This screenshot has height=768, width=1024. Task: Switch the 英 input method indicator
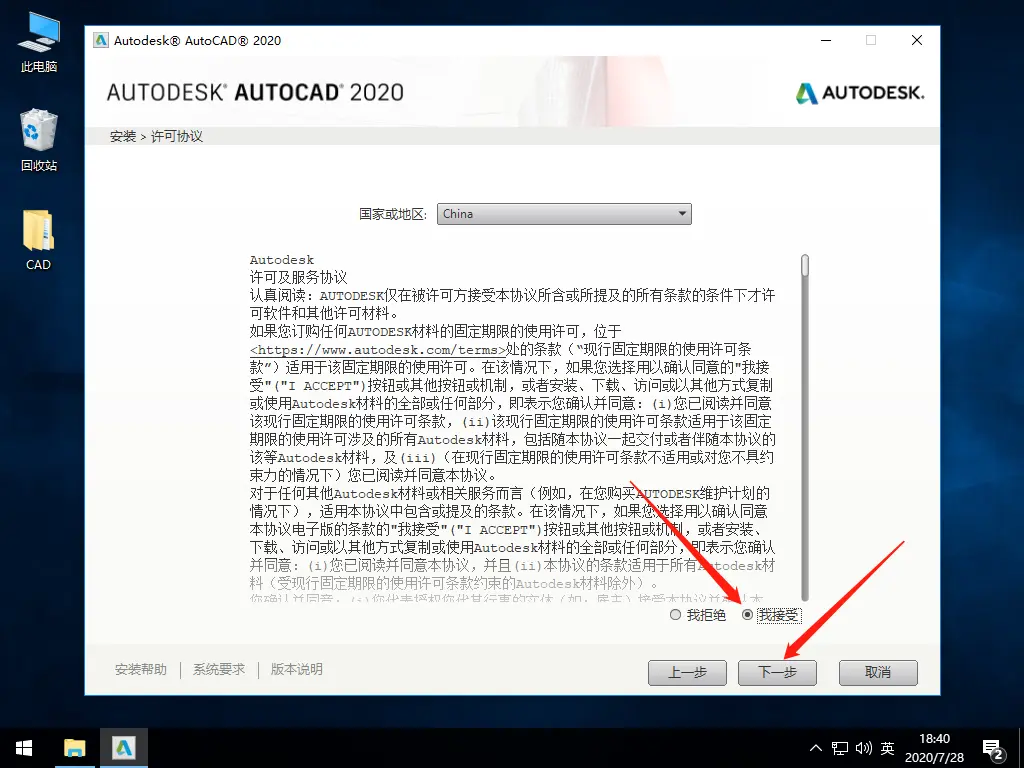pos(888,748)
